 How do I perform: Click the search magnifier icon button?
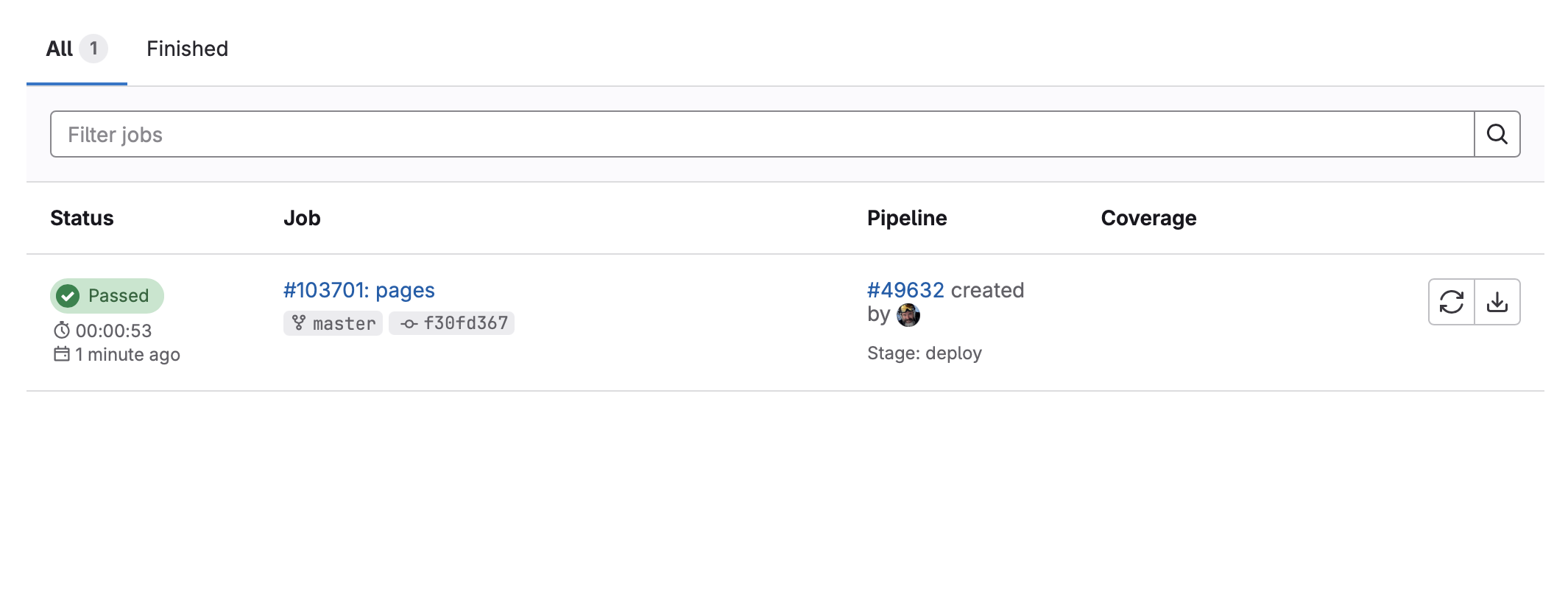pyautogui.click(x=1497, y=134)
